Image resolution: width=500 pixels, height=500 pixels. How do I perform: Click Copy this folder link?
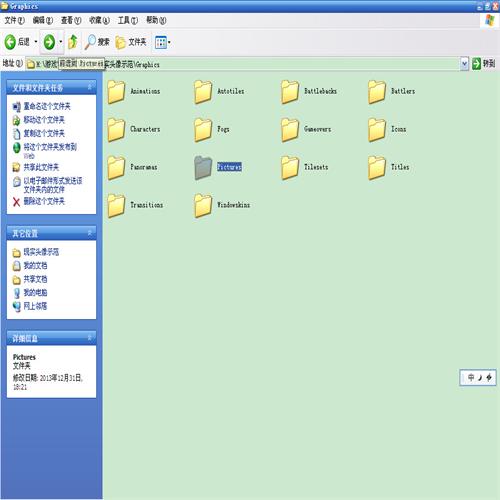tap(44, 134)
